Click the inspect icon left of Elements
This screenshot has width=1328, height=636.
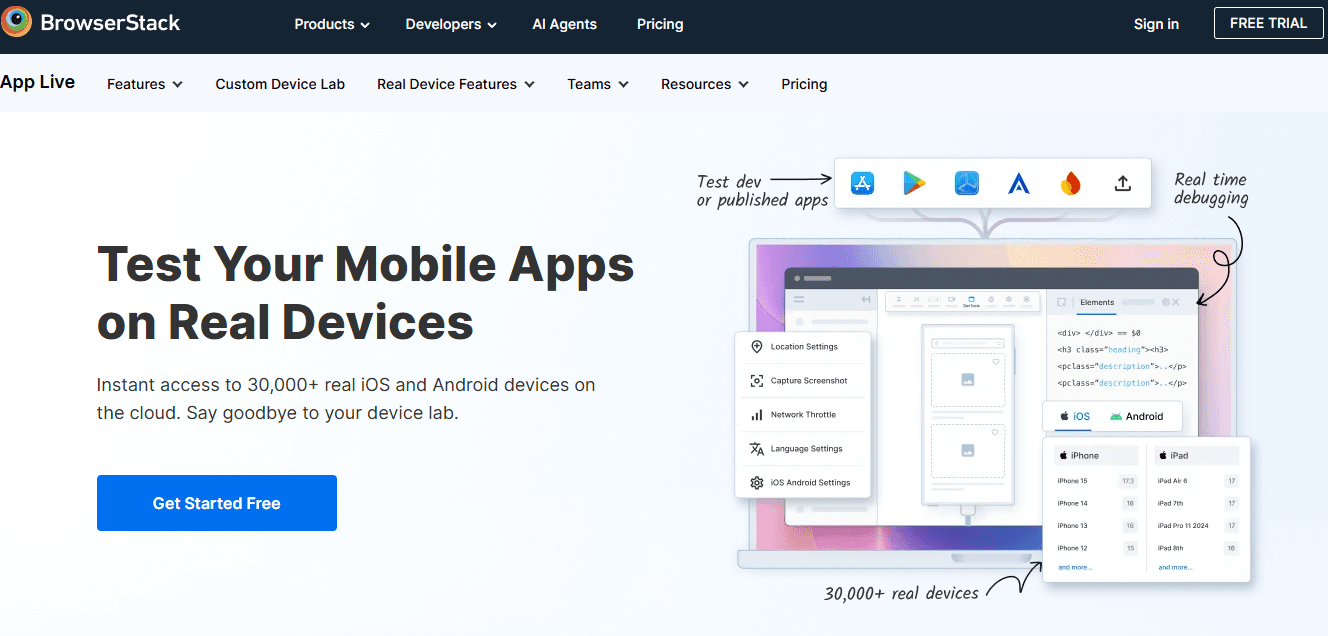[x=1061, y=302]
